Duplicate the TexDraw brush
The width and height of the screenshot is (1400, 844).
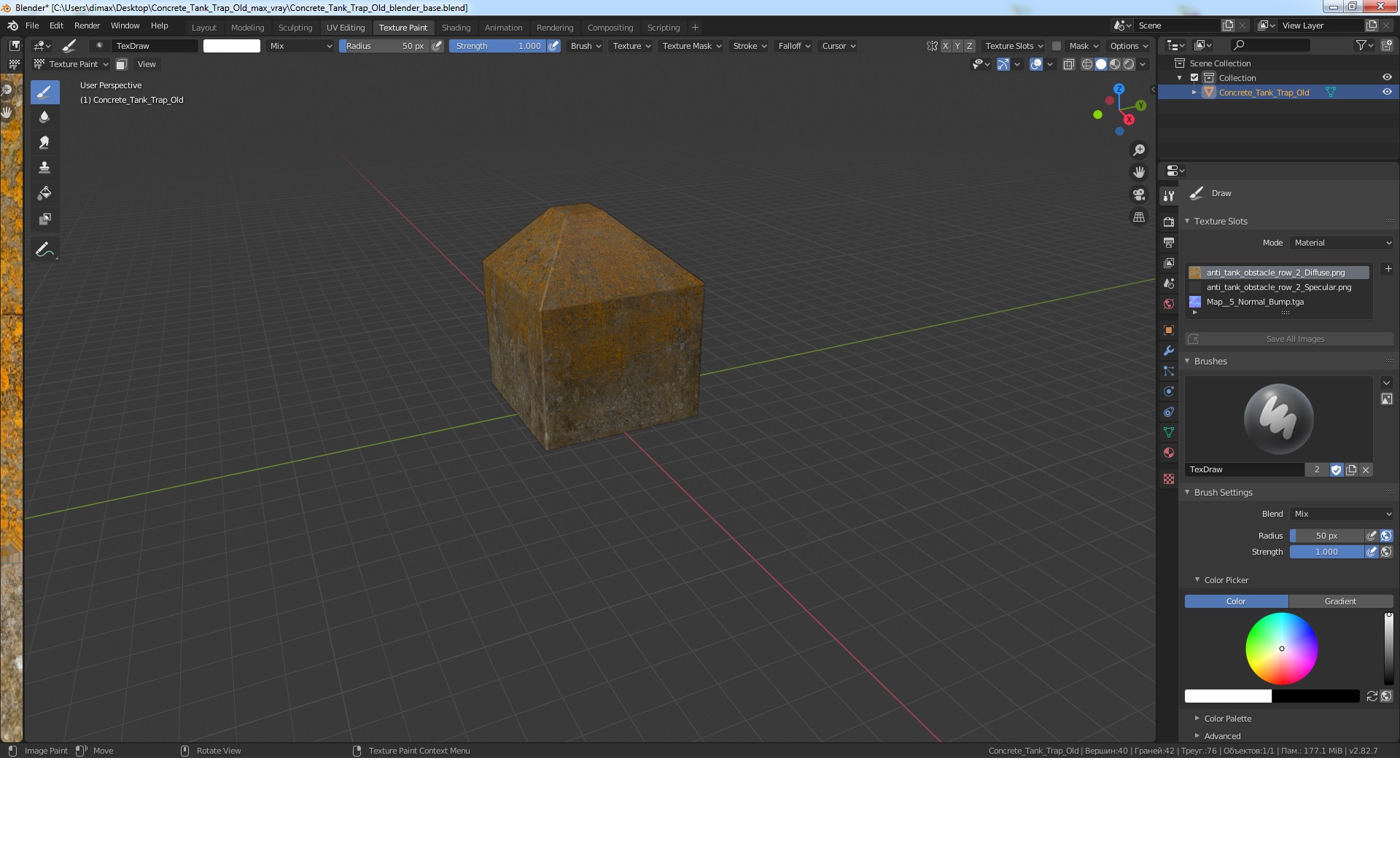coord(1351,470)
